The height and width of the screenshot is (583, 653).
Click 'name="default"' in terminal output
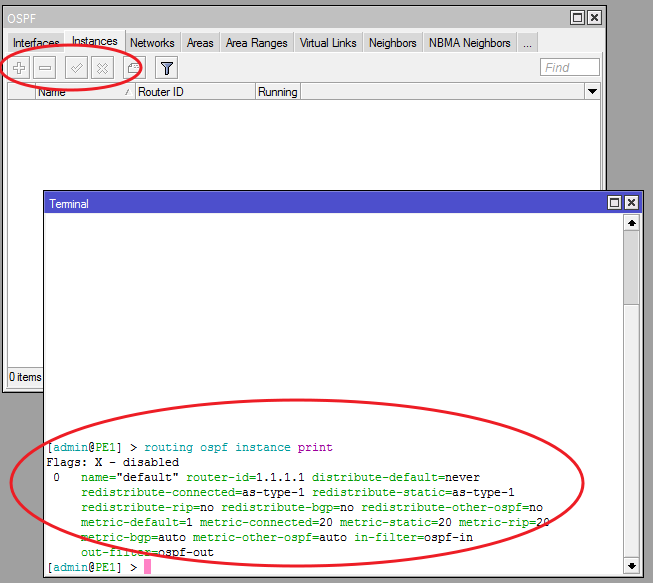[x=130, y=477]
